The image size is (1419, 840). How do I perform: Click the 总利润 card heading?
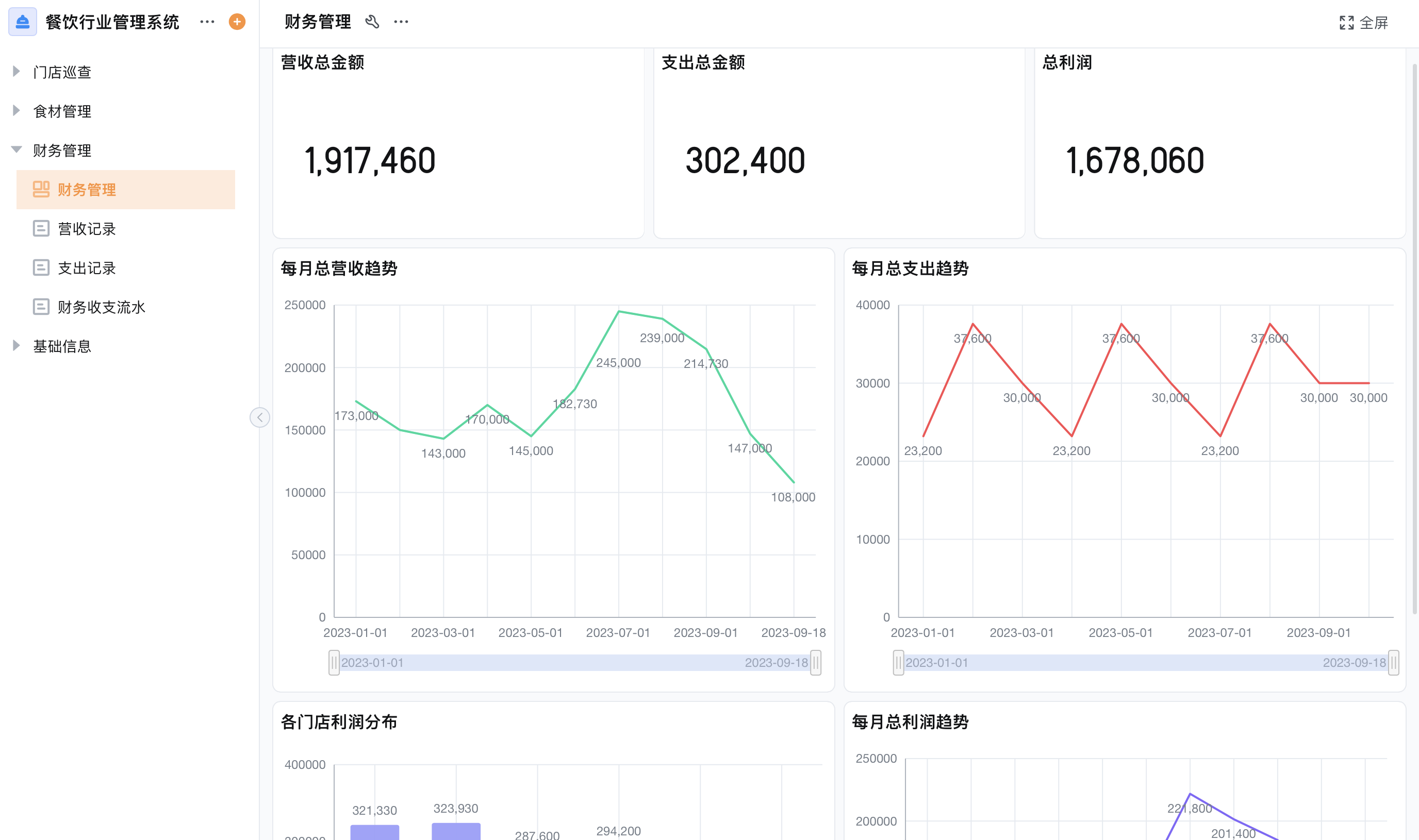1067,62
